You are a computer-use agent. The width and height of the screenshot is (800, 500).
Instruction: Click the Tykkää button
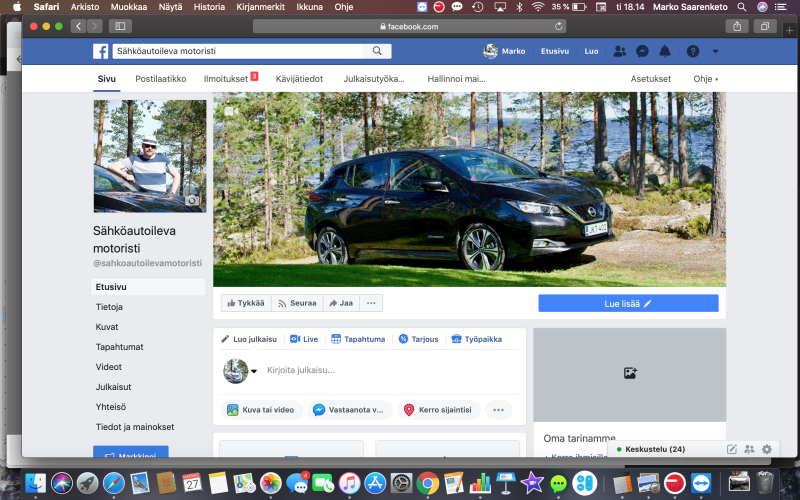click(x=245, y=303)
